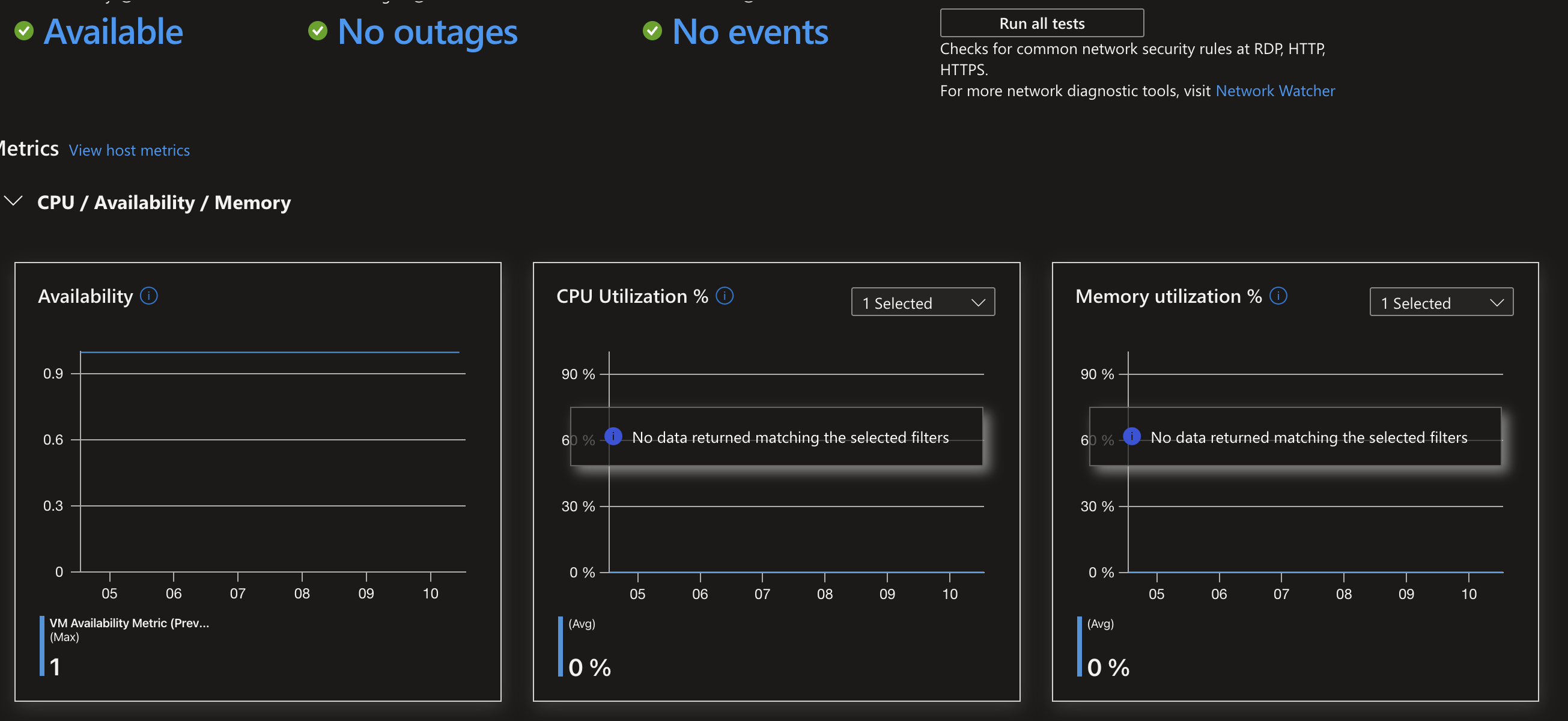
Task: Click the No events status text
Action: click(750, 32)
